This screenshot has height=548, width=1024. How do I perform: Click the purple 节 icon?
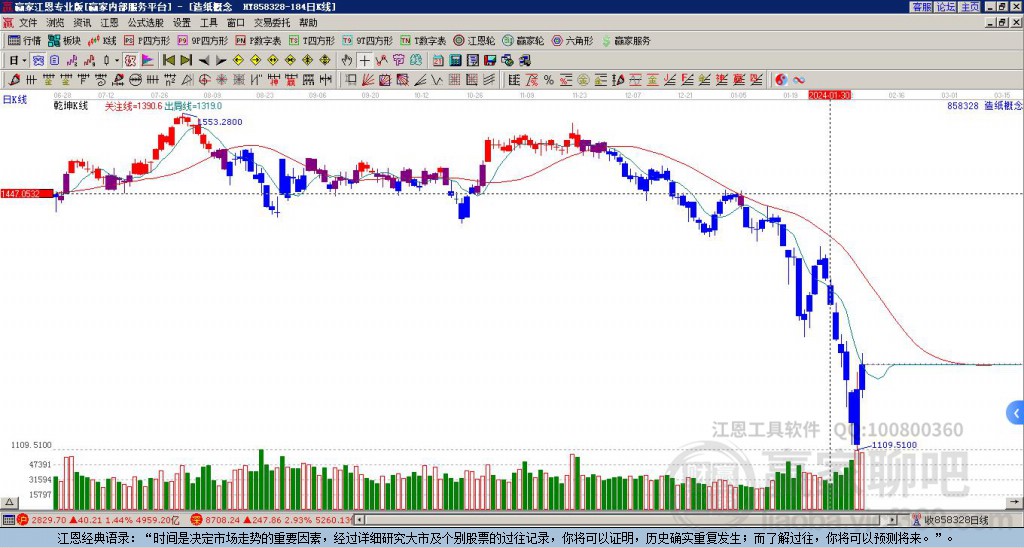coord(398,60)
